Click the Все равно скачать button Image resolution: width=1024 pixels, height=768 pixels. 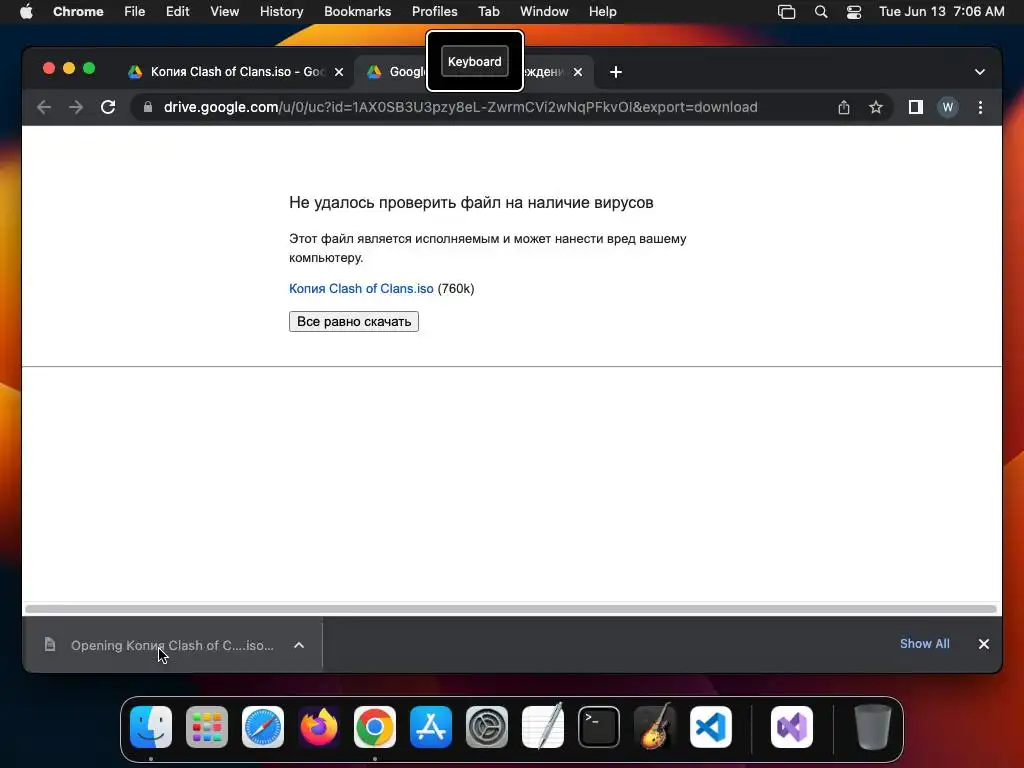tap(354, 321)
